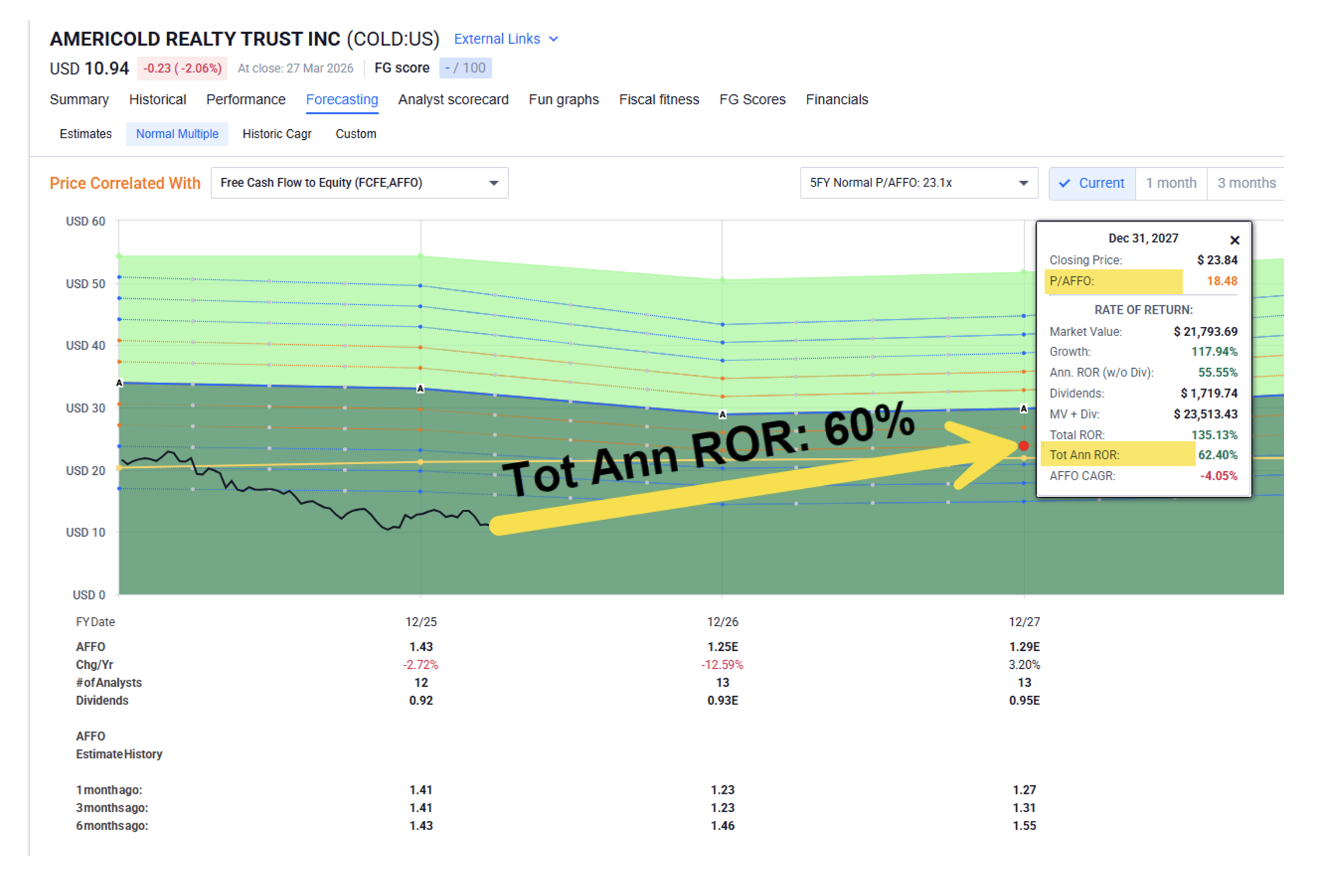This screenshot has width=1339, height=896.
Task: Click the checkmark icon beside Current
Action: pos(1064,183)
